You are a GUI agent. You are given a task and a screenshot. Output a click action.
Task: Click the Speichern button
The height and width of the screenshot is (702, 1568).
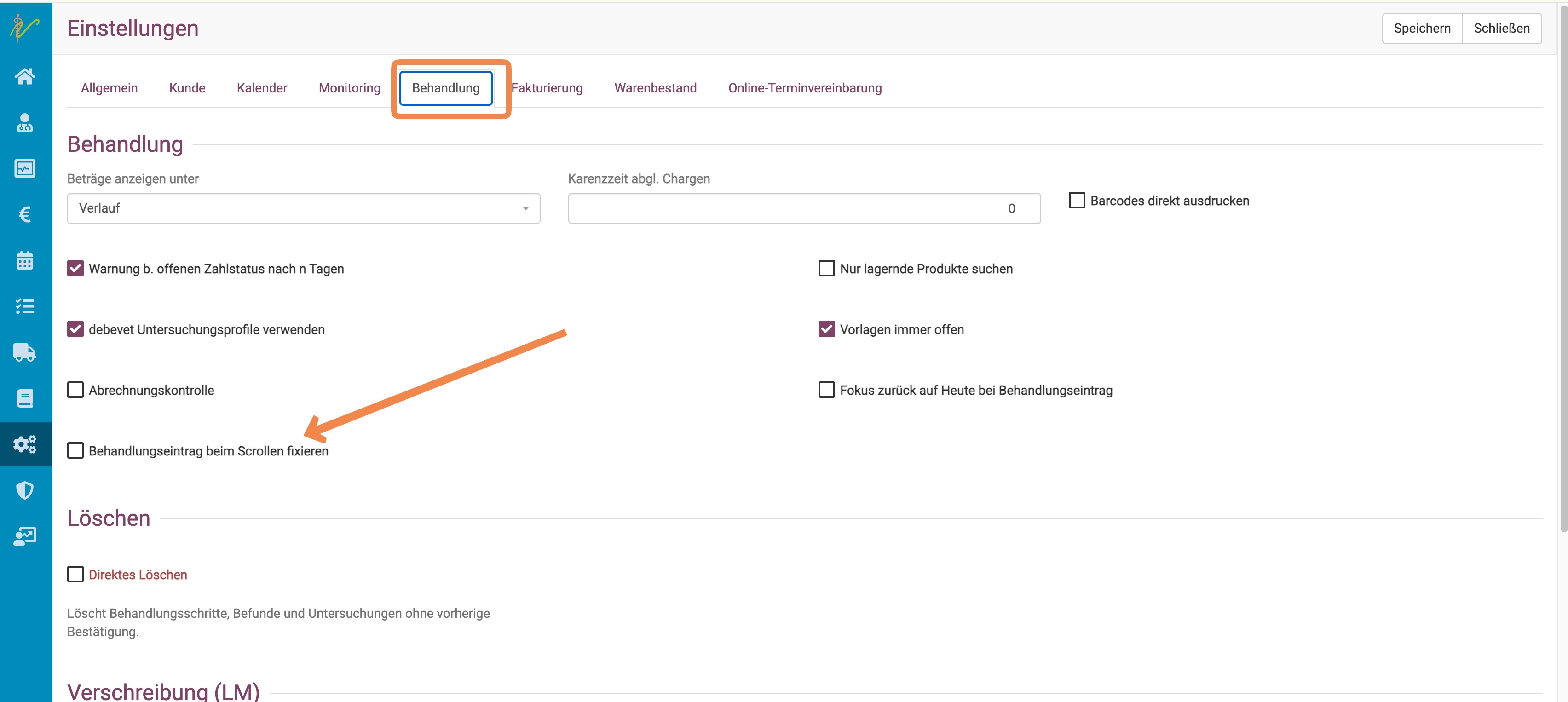[x=1422, y=29]
